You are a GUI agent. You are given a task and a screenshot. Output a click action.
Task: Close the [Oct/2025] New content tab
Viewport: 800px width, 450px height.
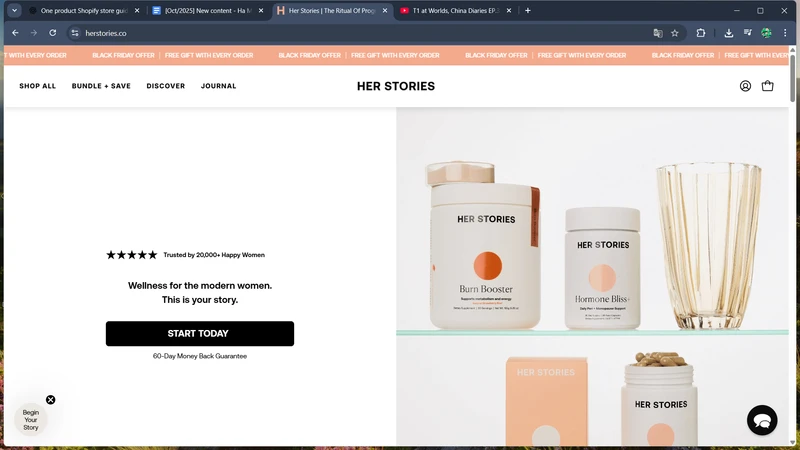pyautogui.click(x=261, y=10)
